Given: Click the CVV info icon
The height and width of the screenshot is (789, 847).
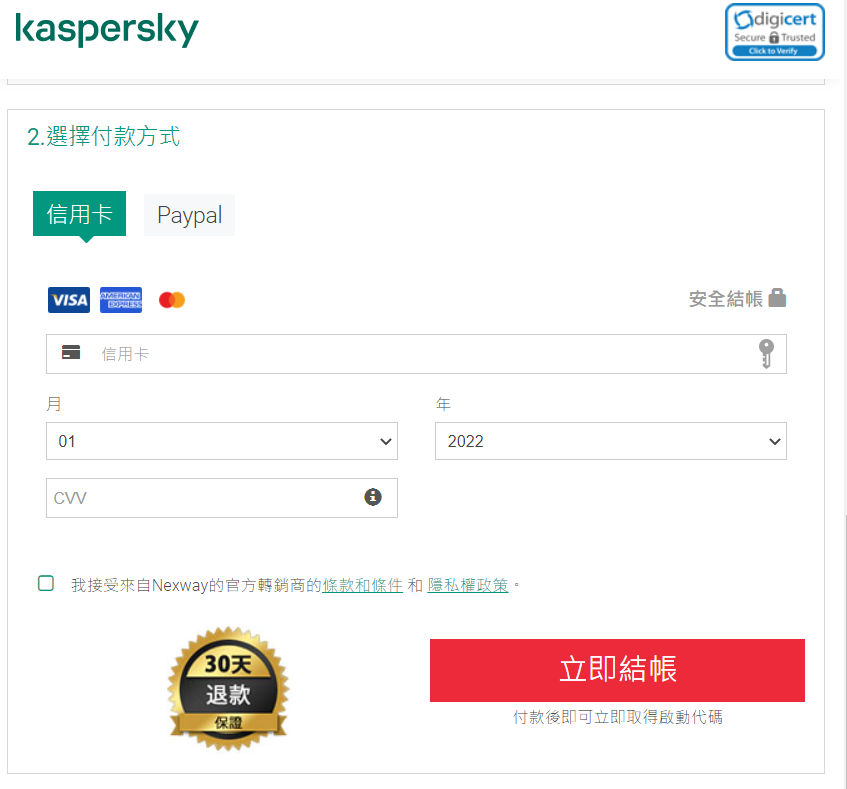Looking at the screenshot, I should 373,497.
